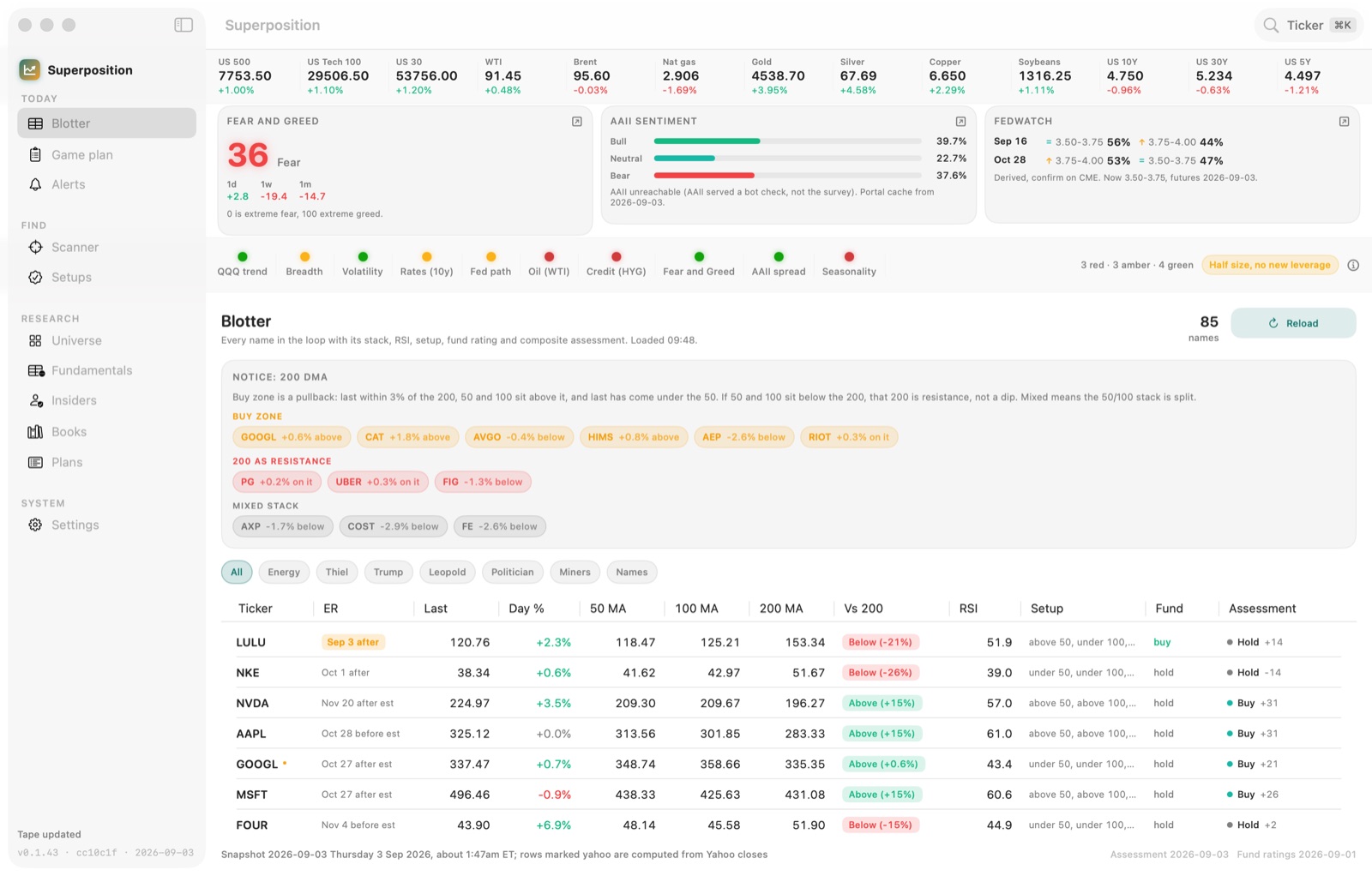Open the Game plan page
Screen dimensions: 1372x876
click(x=106, y=154)
